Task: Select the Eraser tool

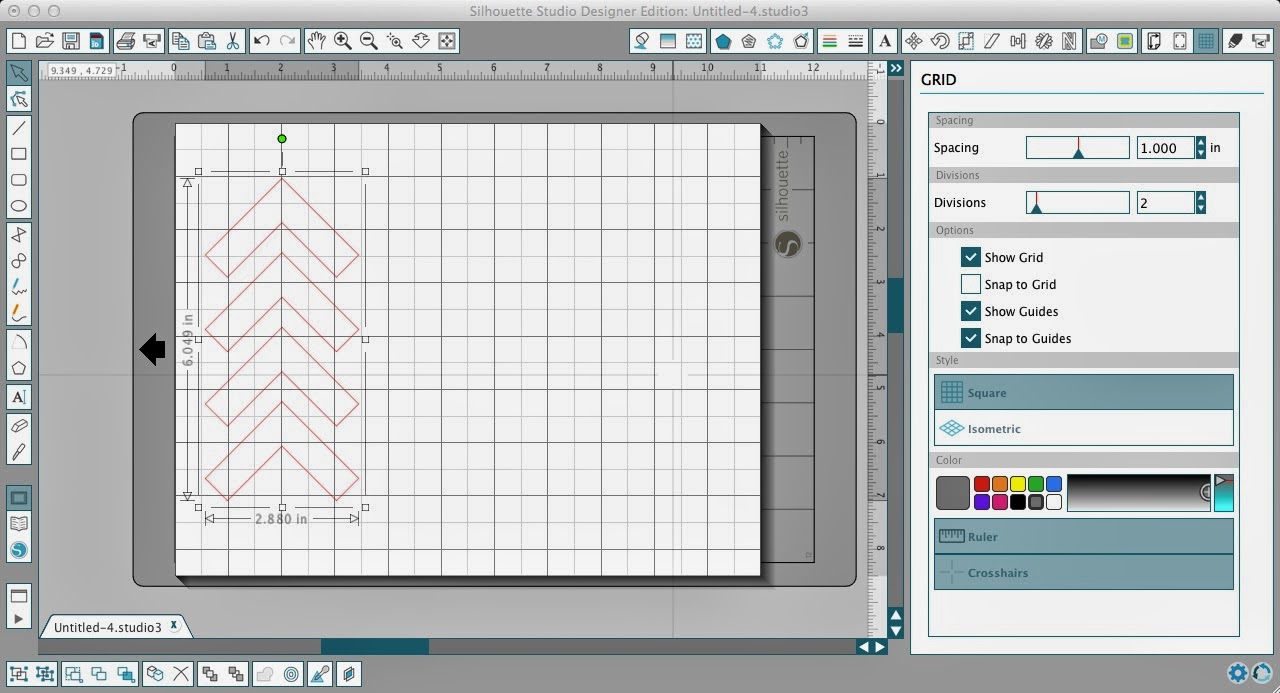Action: click(18, 425)
